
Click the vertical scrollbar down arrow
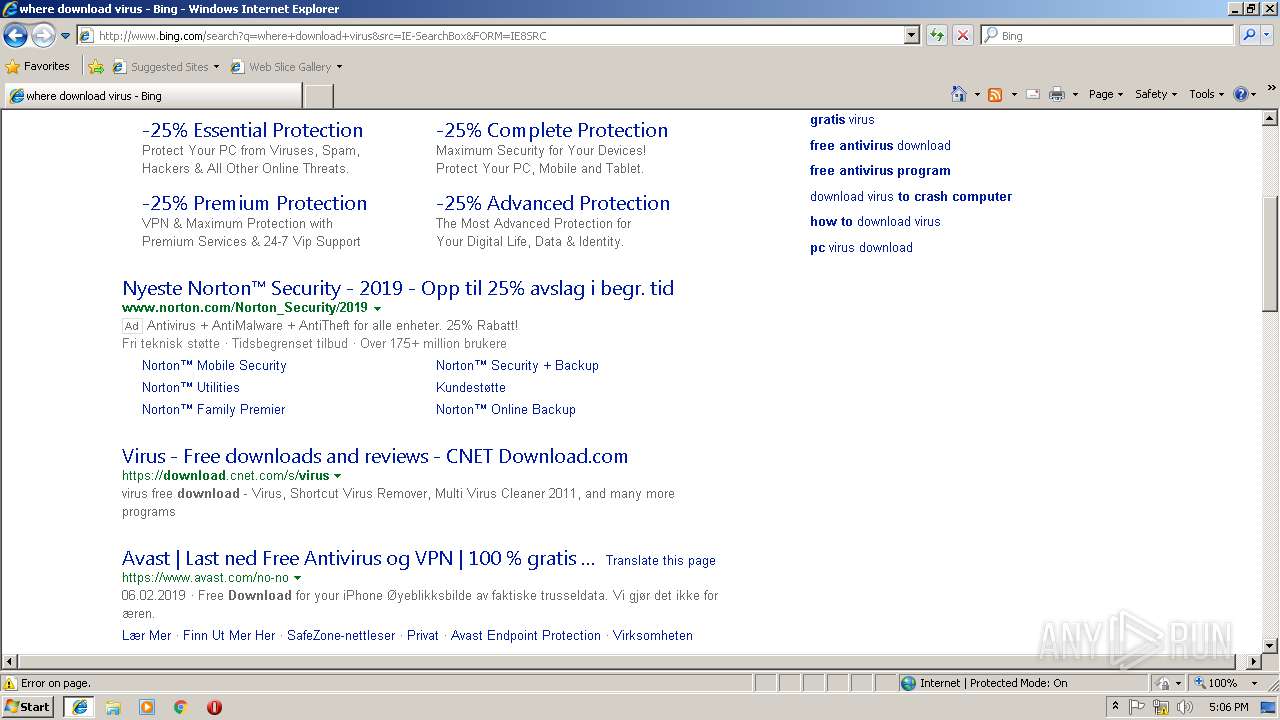[1271, 646]
